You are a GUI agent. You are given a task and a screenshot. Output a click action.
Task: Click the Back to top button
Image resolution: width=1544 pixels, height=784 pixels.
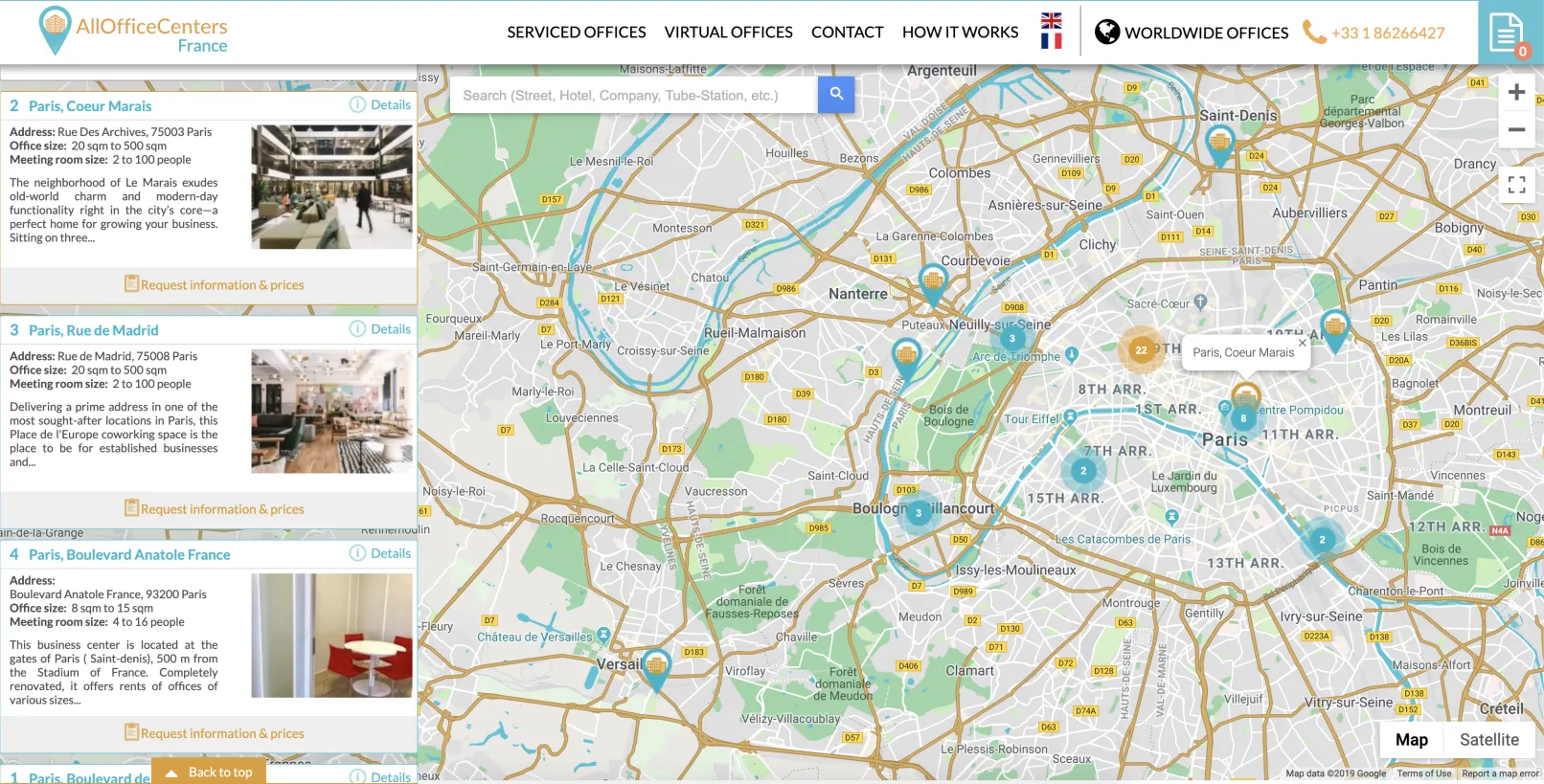coord(210,773)
